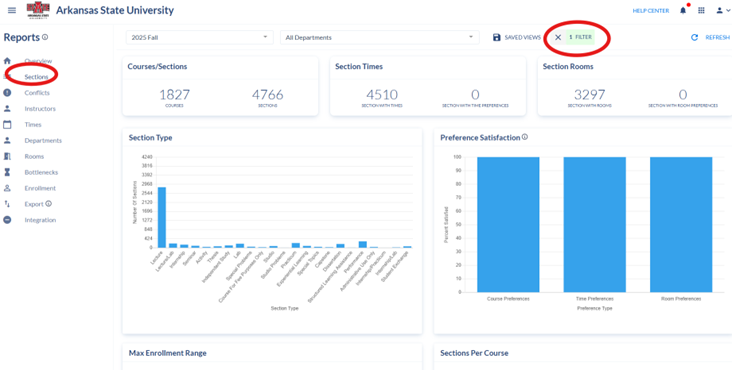Open the All Departments dropdown
This screenshot has width=732, height=370.
point(380,37)
